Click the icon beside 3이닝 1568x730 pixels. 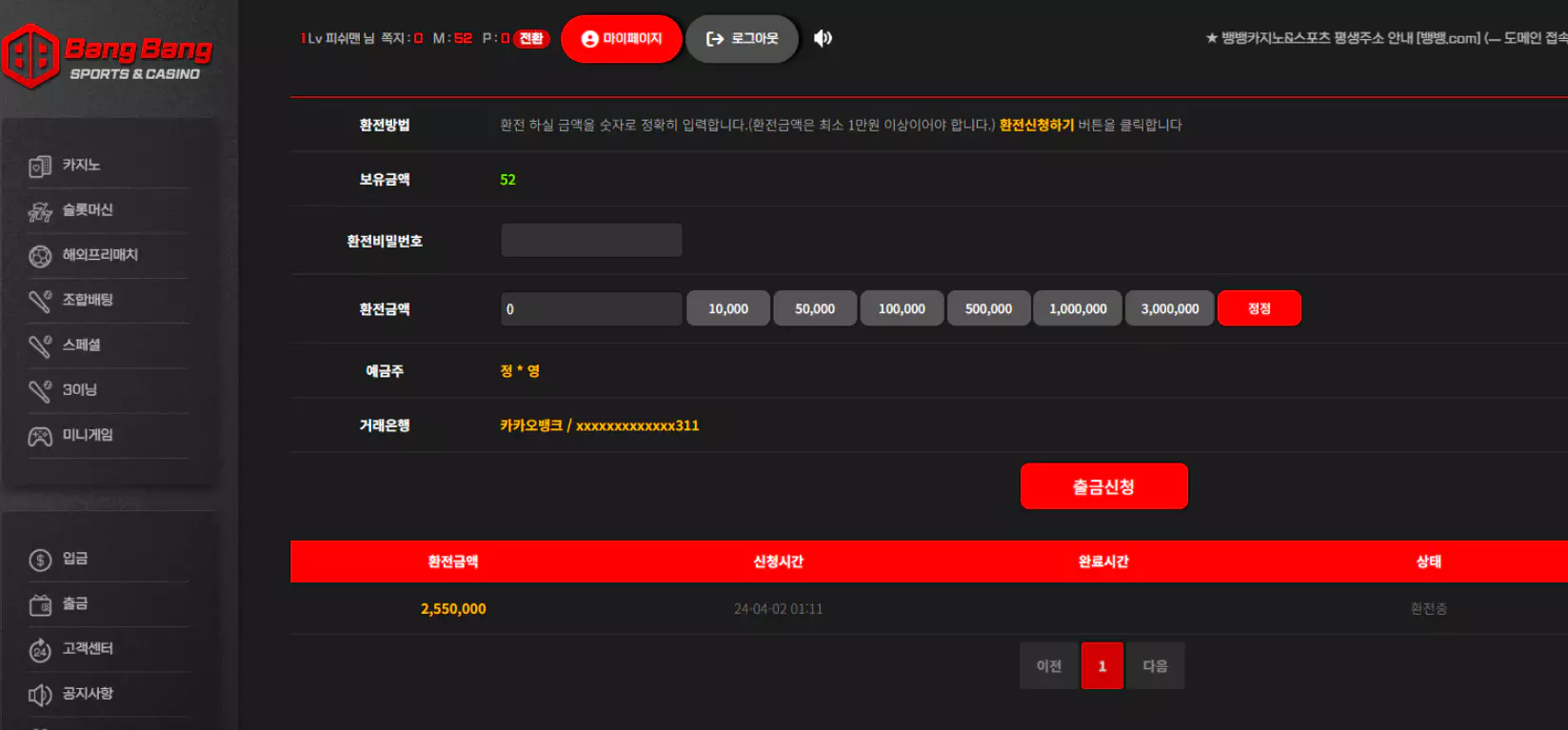(40, 390)
